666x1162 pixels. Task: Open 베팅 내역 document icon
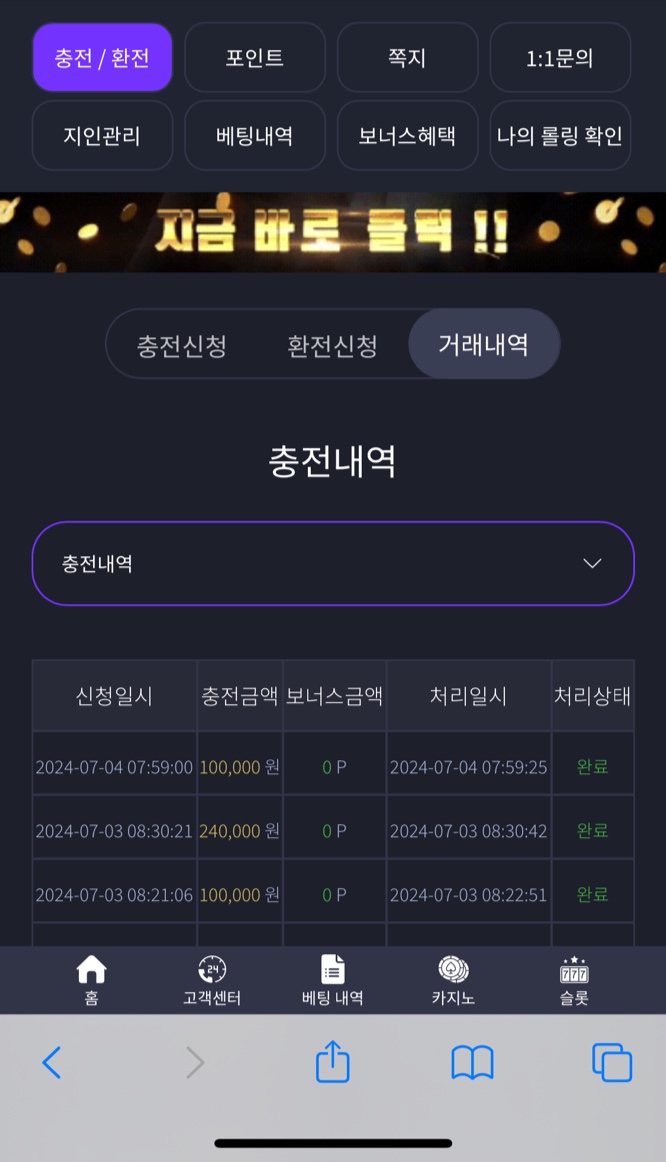coord(333,969)
